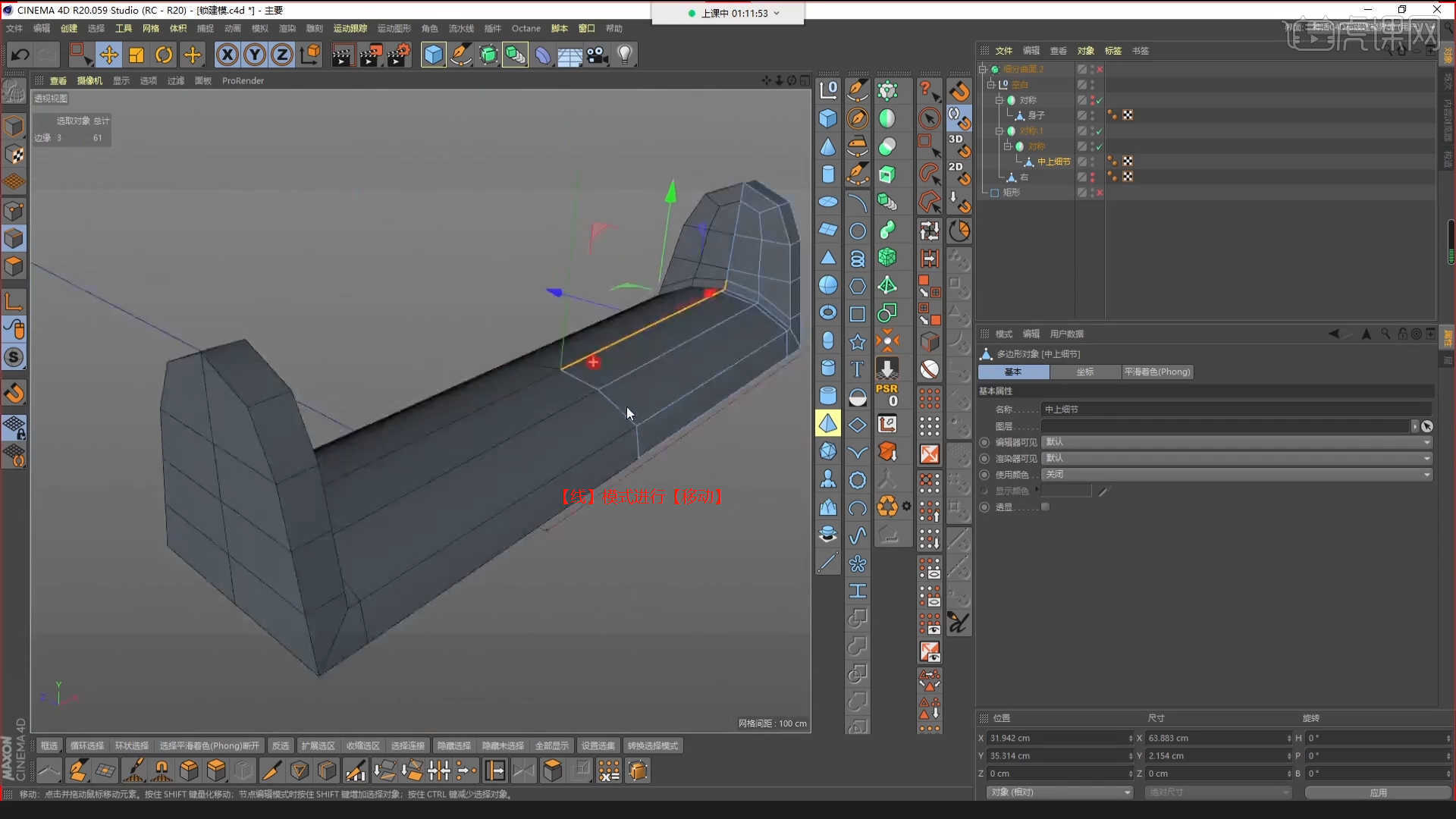Click the 循环选择 button
1456x819 pixels.
click(x=87, y=745)
